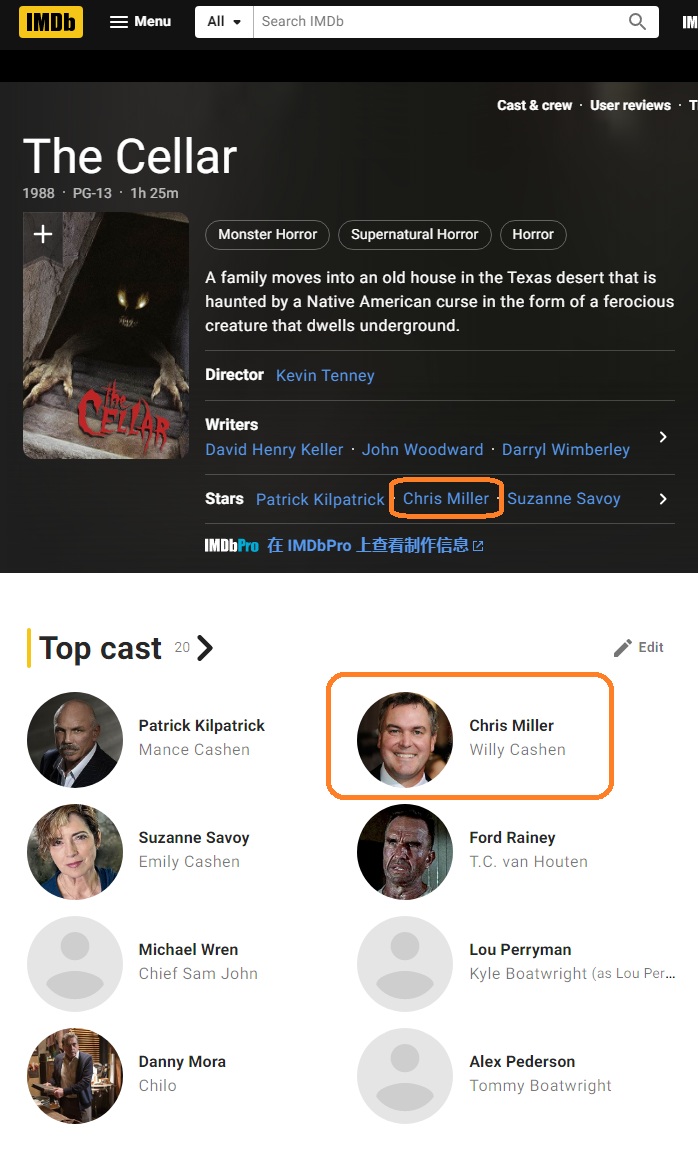Select the Monster Horror genre chip
Screen dimensions: 698x1149
(x=267, y=234)
